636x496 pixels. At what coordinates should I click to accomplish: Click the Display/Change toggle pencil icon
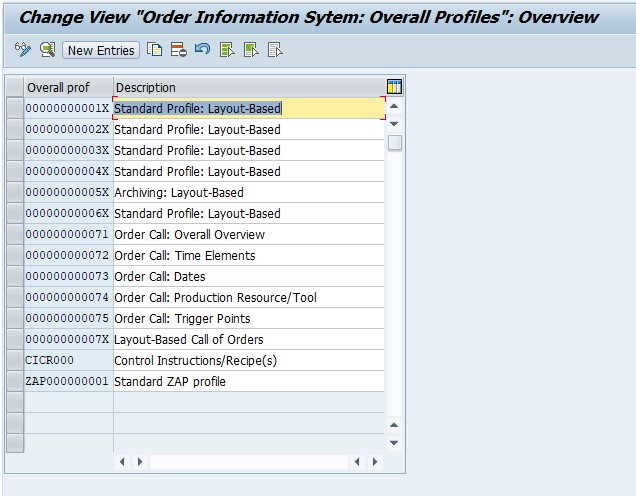pos(23,50)
